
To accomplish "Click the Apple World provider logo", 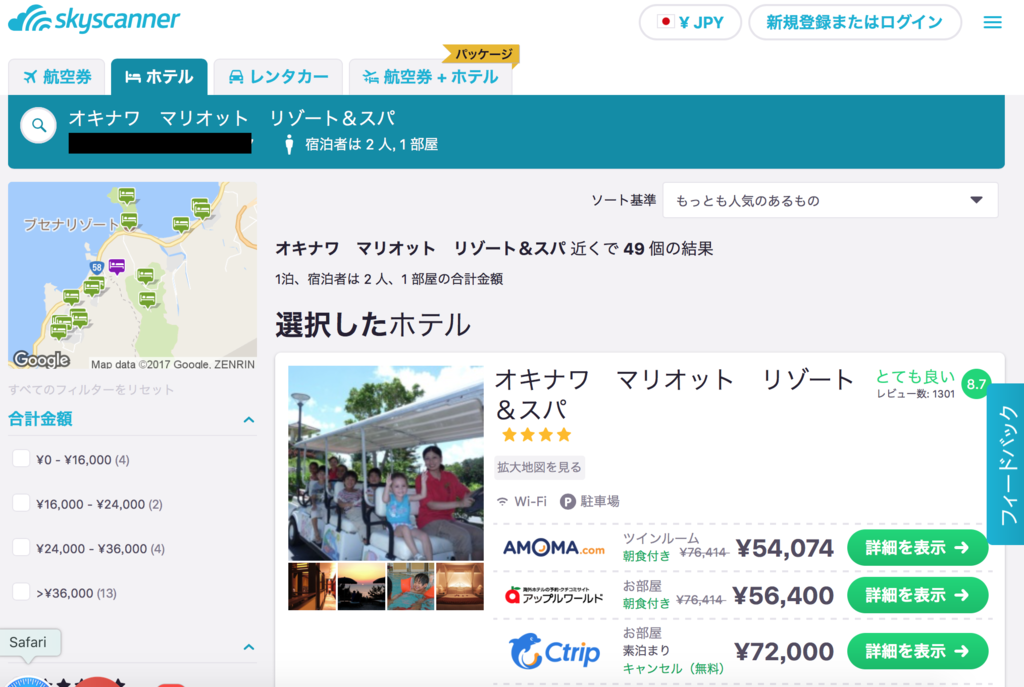I will coord(554,595).
